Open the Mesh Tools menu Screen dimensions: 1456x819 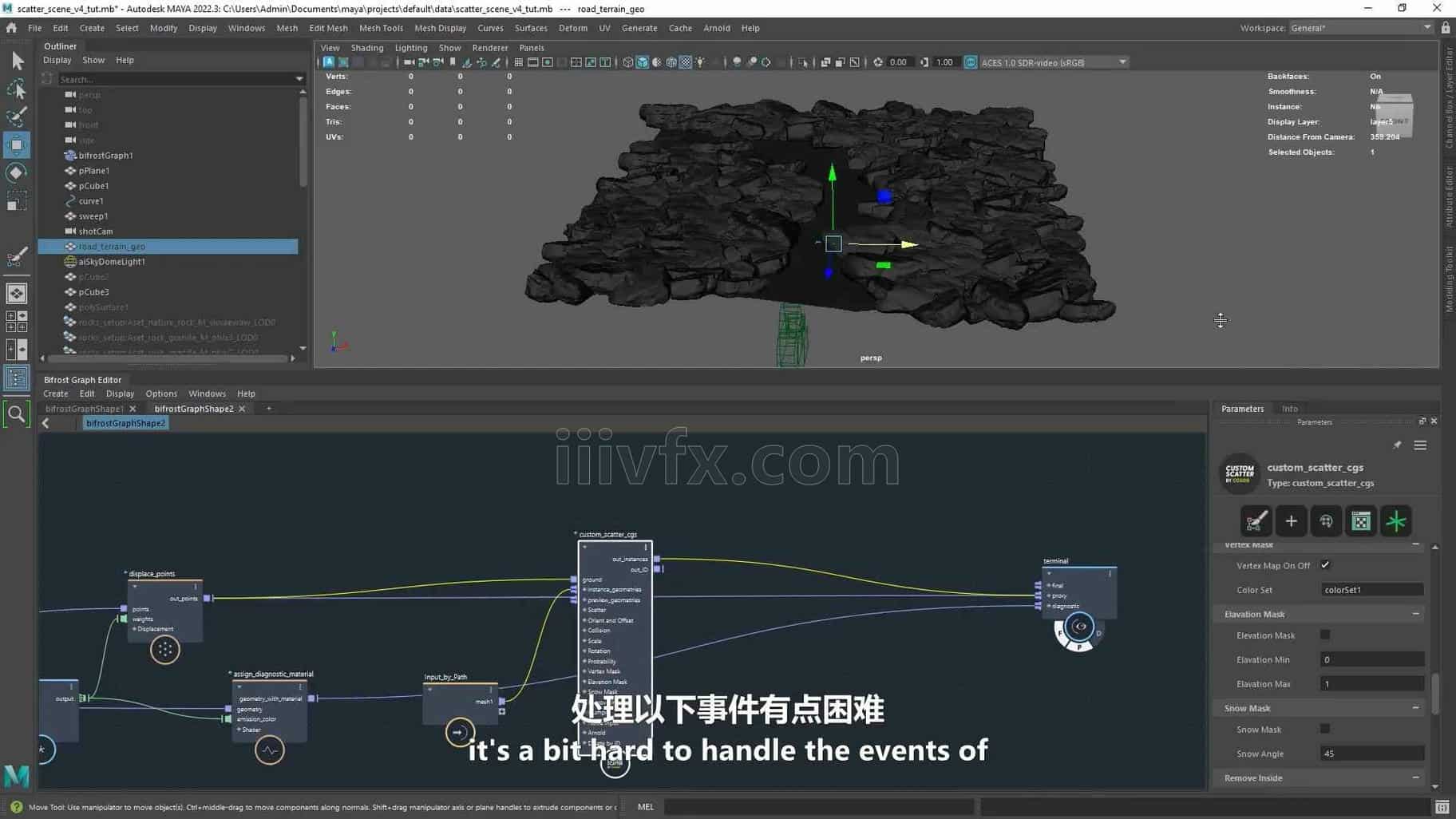381,28
